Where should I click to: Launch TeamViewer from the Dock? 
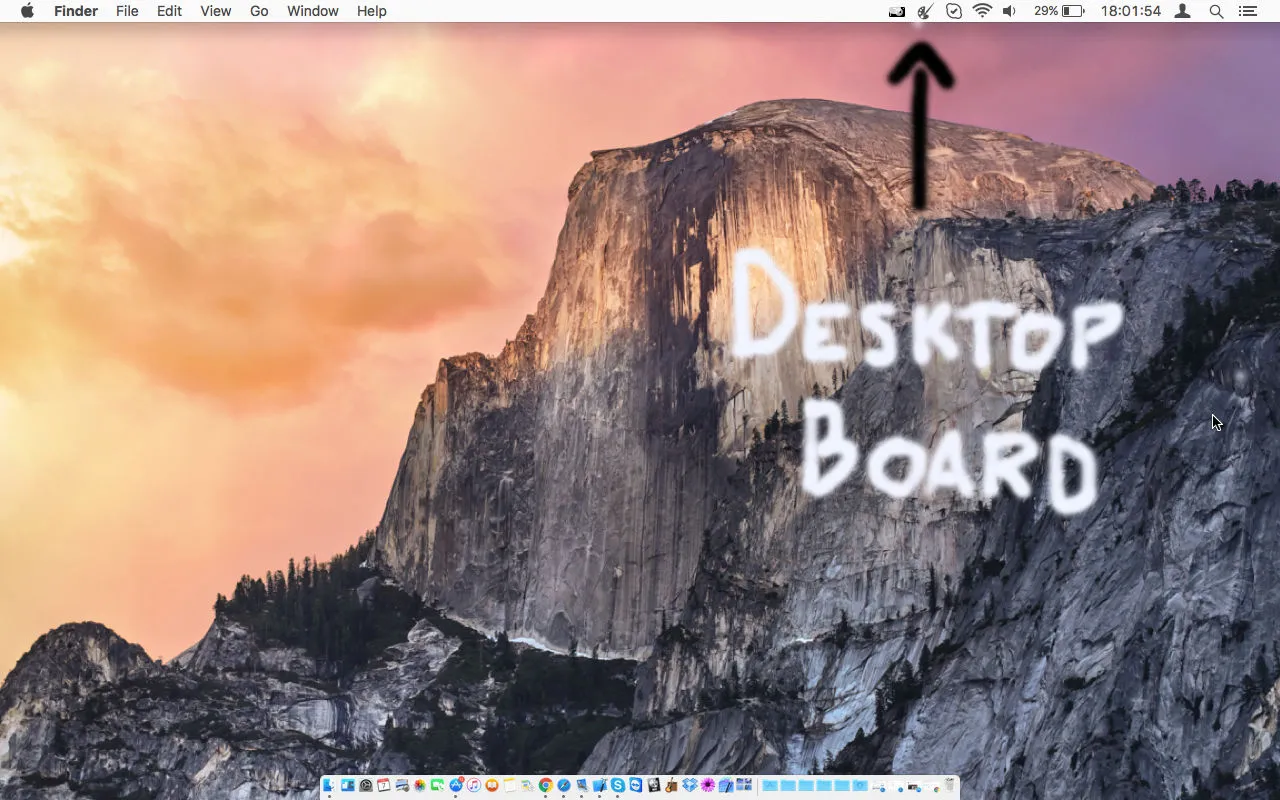636,786
